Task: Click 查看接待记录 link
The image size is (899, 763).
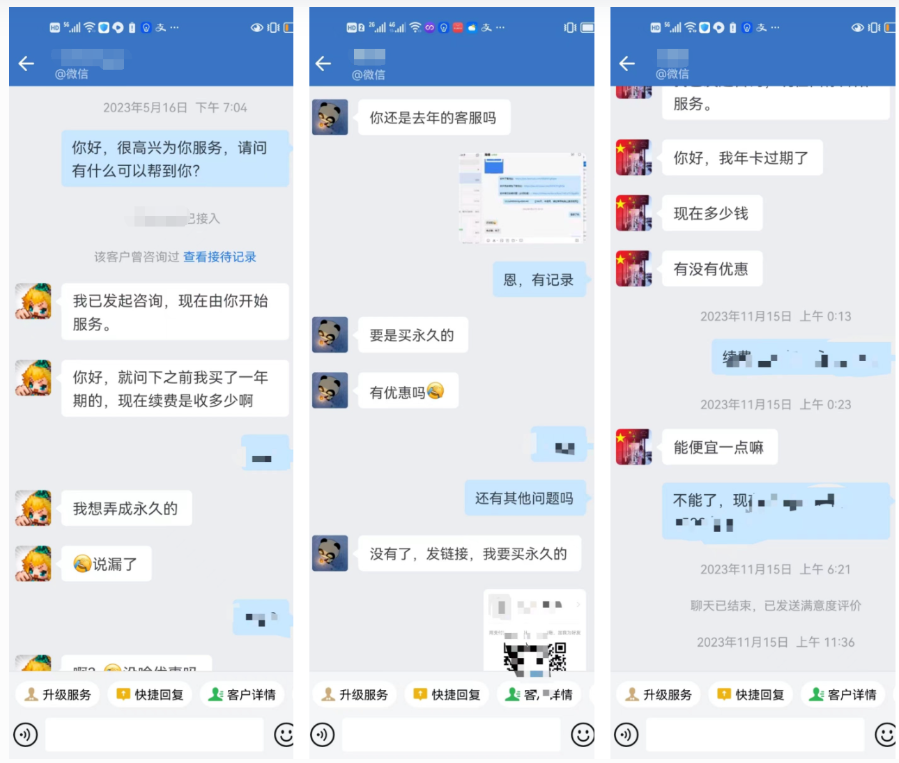Action: pyautogui.click(x=220, y=257)
